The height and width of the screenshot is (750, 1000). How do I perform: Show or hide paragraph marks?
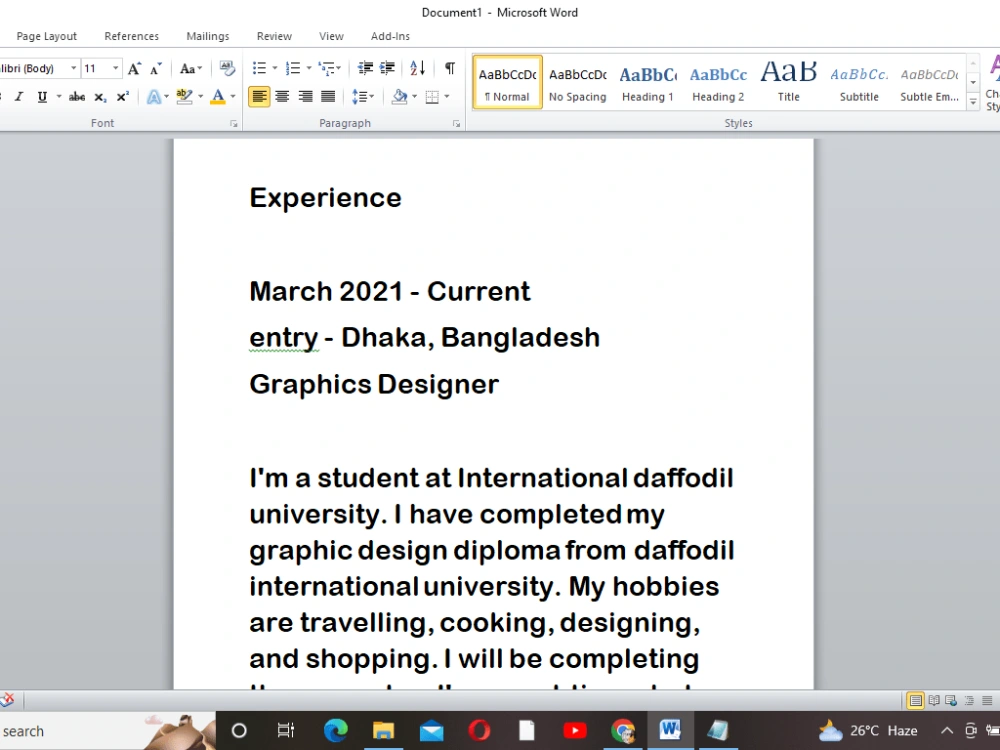click(x=450, y=68)
